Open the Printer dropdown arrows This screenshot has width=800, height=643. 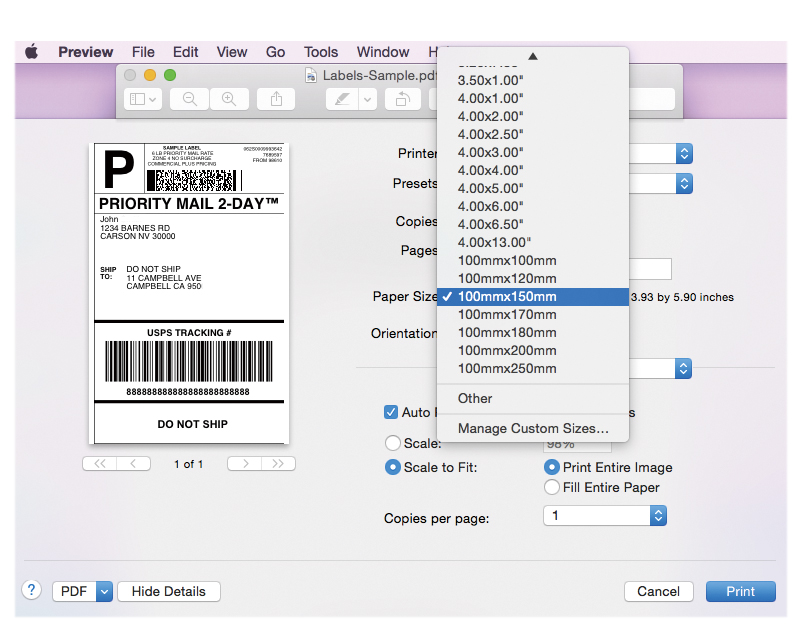pyautogui.click(x=684, y=154)
